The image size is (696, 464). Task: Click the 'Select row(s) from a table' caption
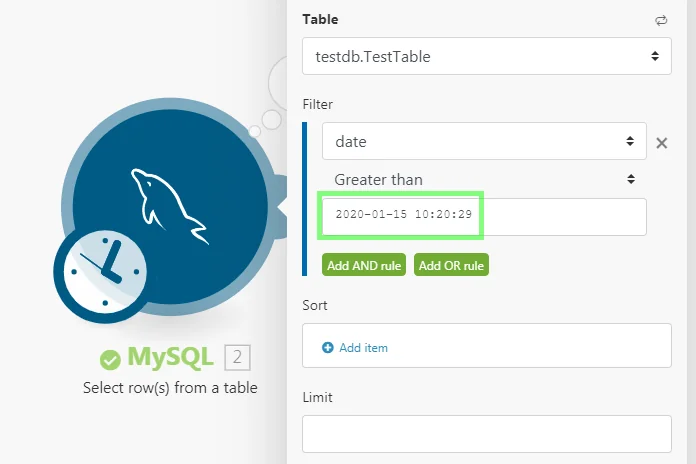click(x=170, y=388)
